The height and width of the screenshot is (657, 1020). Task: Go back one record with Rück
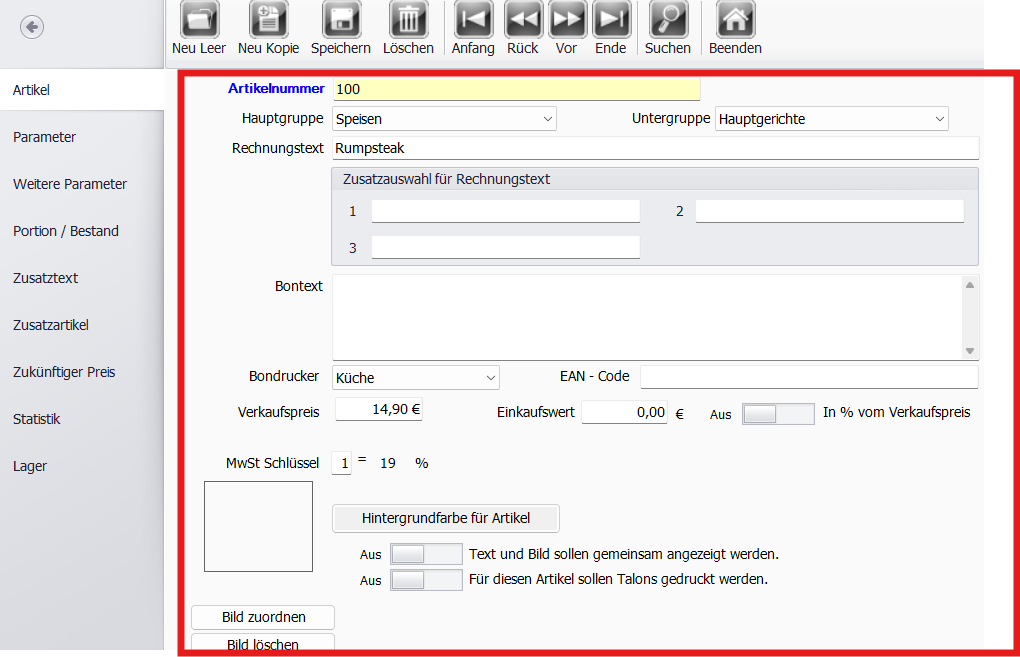tap(523, 20)
